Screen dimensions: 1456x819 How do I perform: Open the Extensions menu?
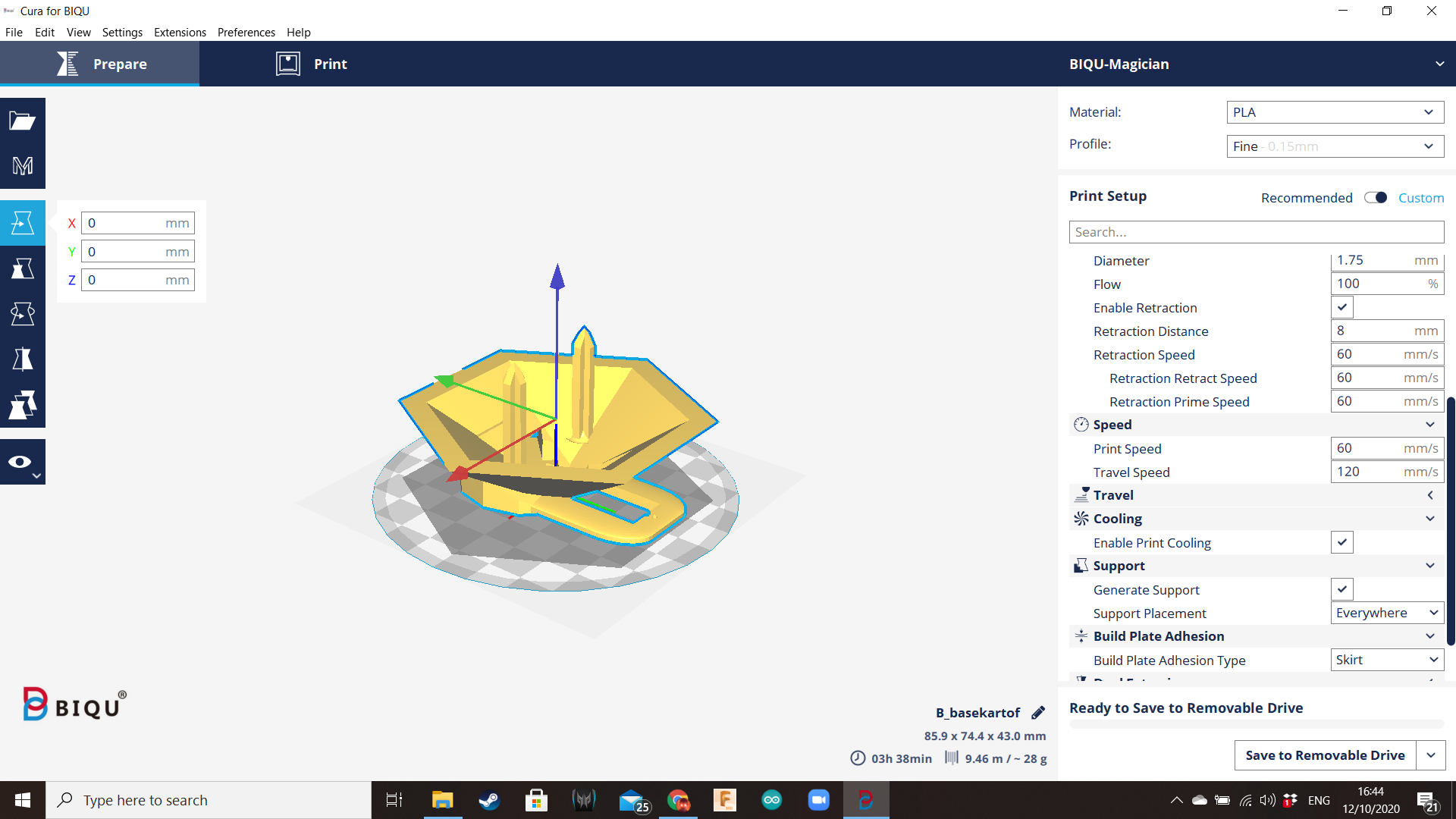click(x=180, y=33)
